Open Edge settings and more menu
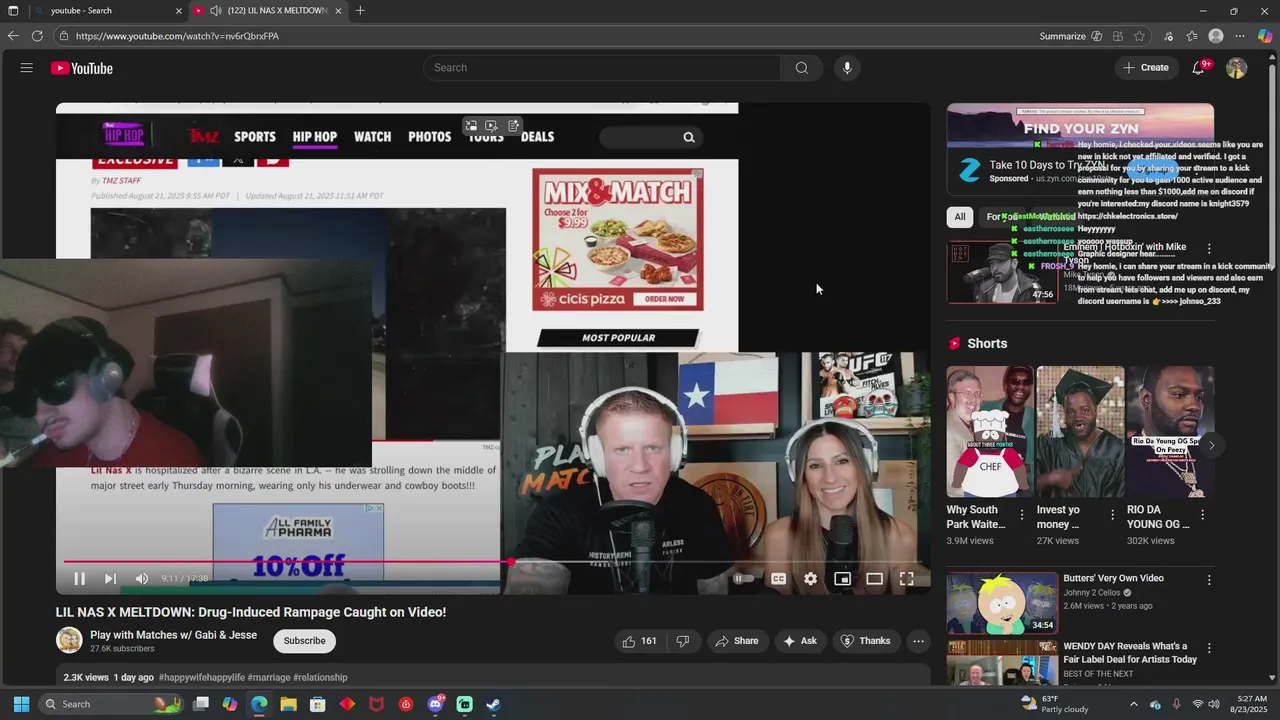 (x=1241, y=36)
